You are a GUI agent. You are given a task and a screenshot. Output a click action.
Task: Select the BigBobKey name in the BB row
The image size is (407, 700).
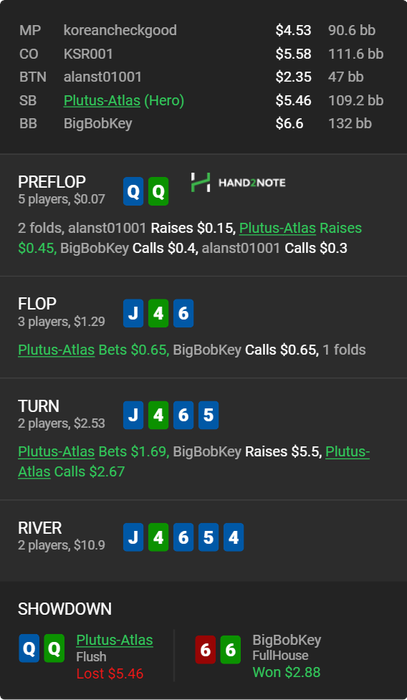click(98, 124)
